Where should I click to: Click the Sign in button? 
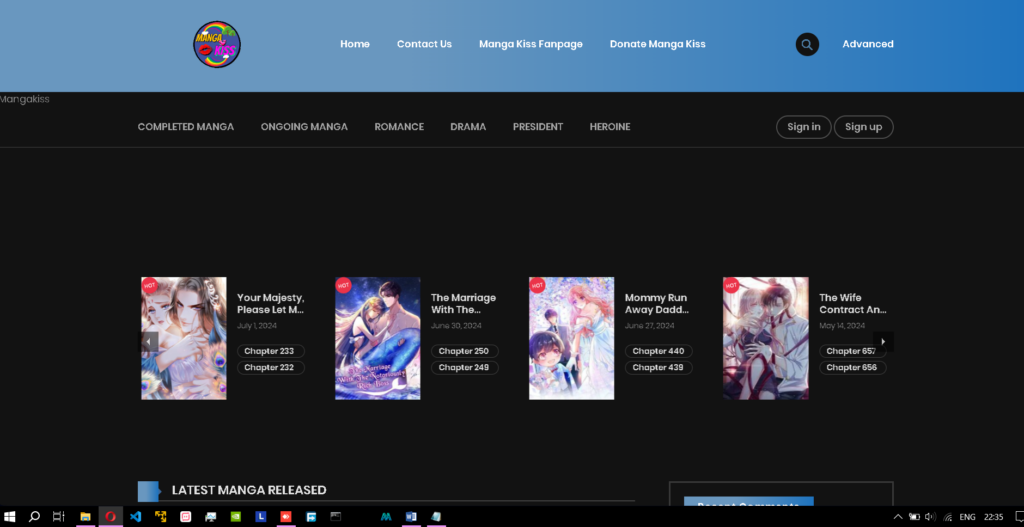coord(803,127)
